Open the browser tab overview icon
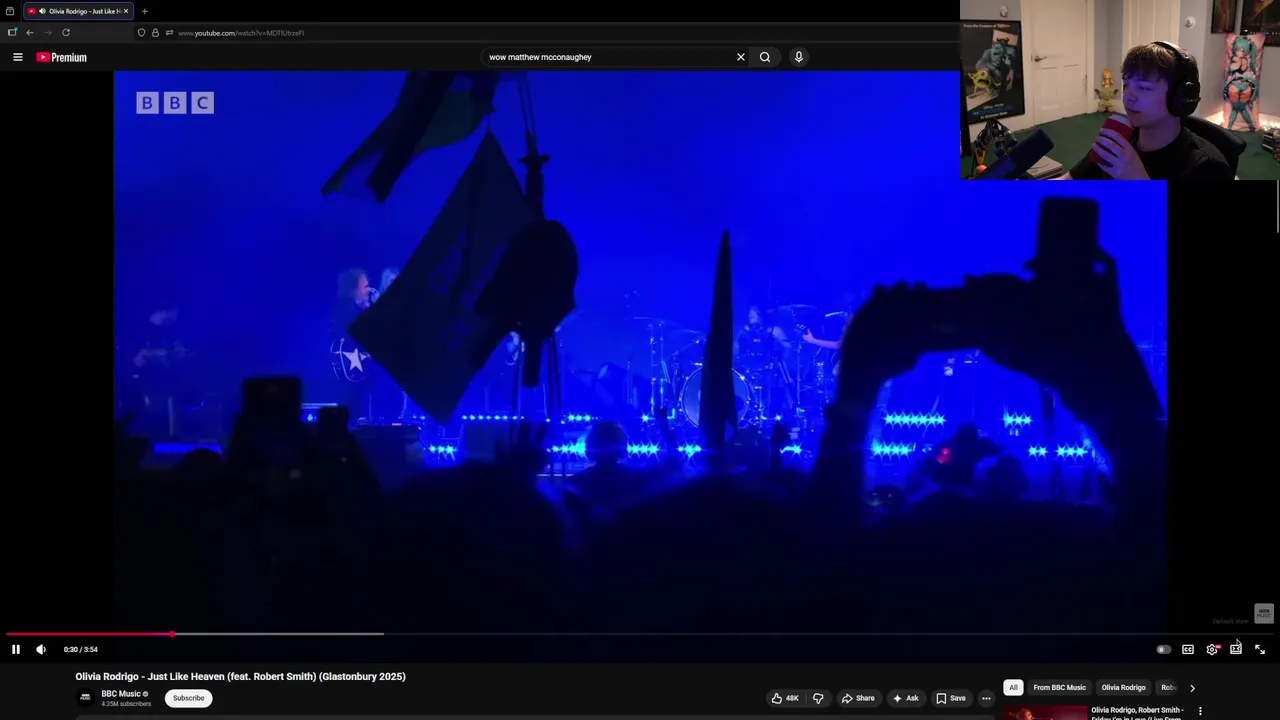Screen dimensions: 1280x720 [x=10, y=11]
